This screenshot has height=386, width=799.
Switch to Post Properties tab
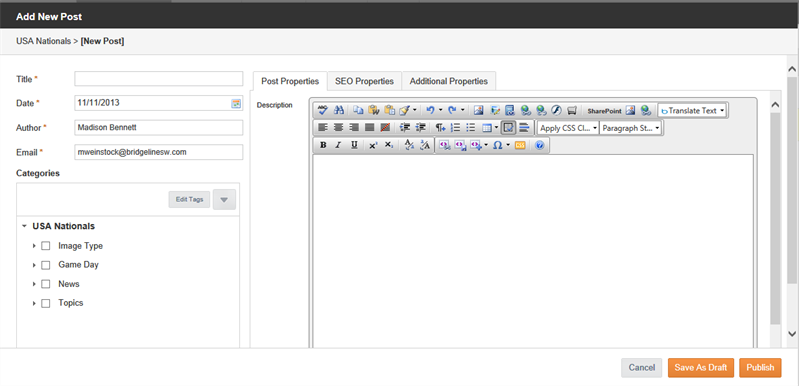click(290, 81)
